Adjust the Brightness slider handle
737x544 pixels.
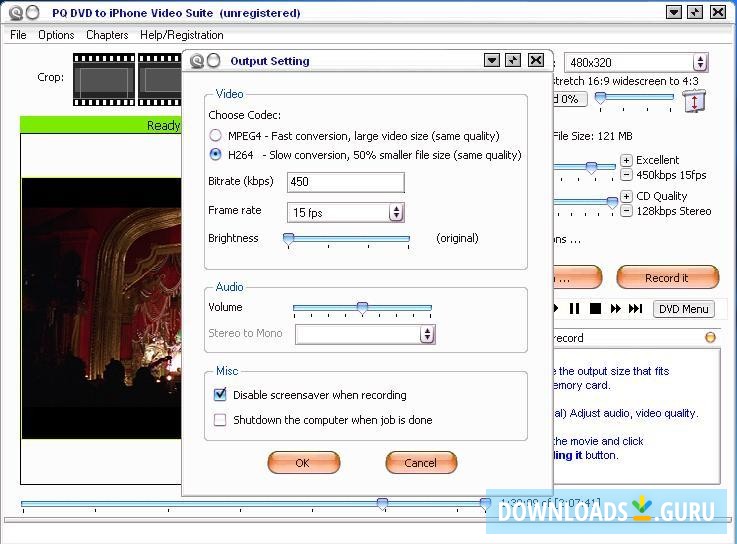tap(288, 239)
